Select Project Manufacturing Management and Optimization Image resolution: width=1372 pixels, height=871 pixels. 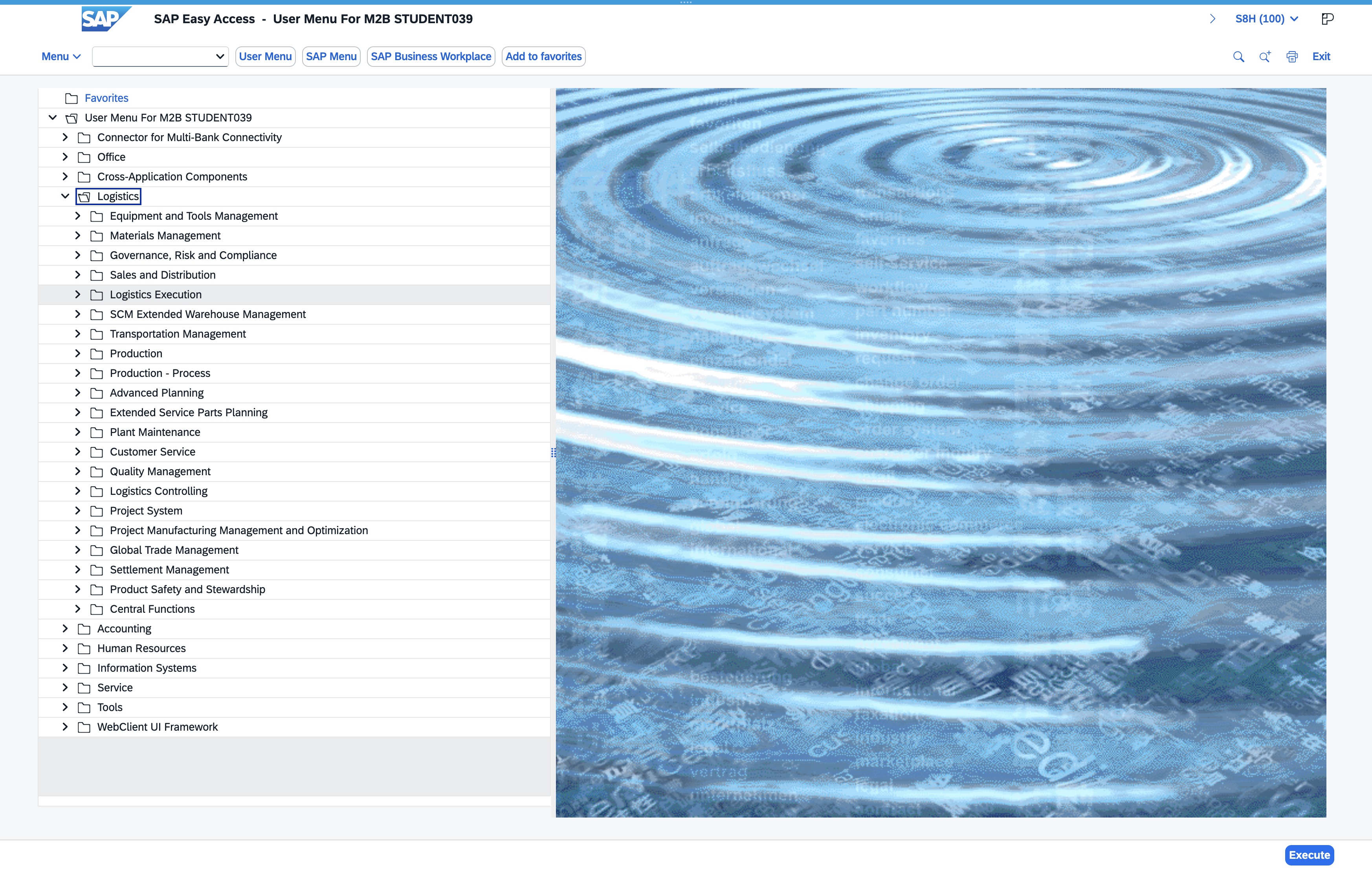coord(294,531)
